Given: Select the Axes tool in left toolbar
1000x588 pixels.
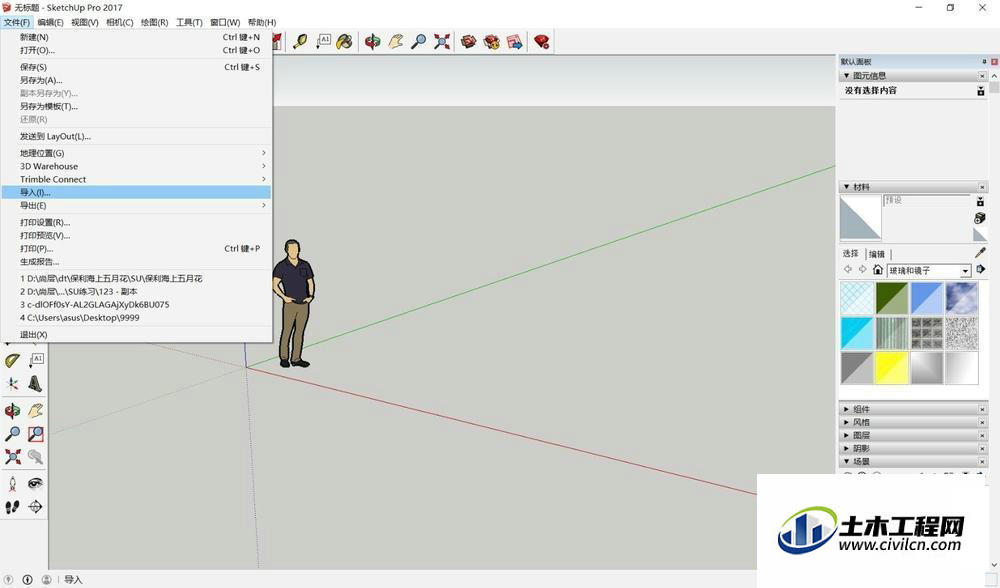Looking at the screenshot, I should click(12, 384).
